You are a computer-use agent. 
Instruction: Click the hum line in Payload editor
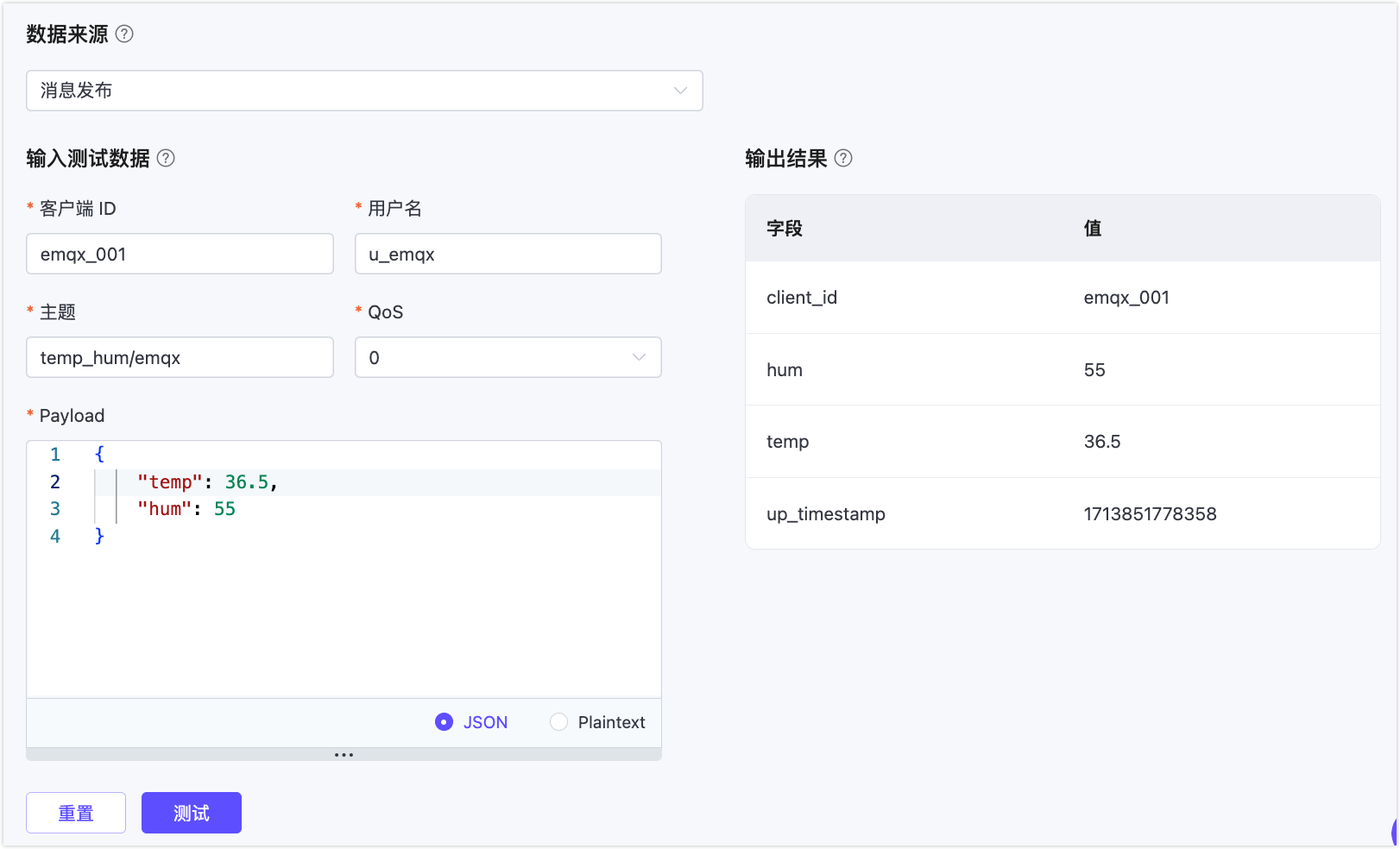click(186, 509)
